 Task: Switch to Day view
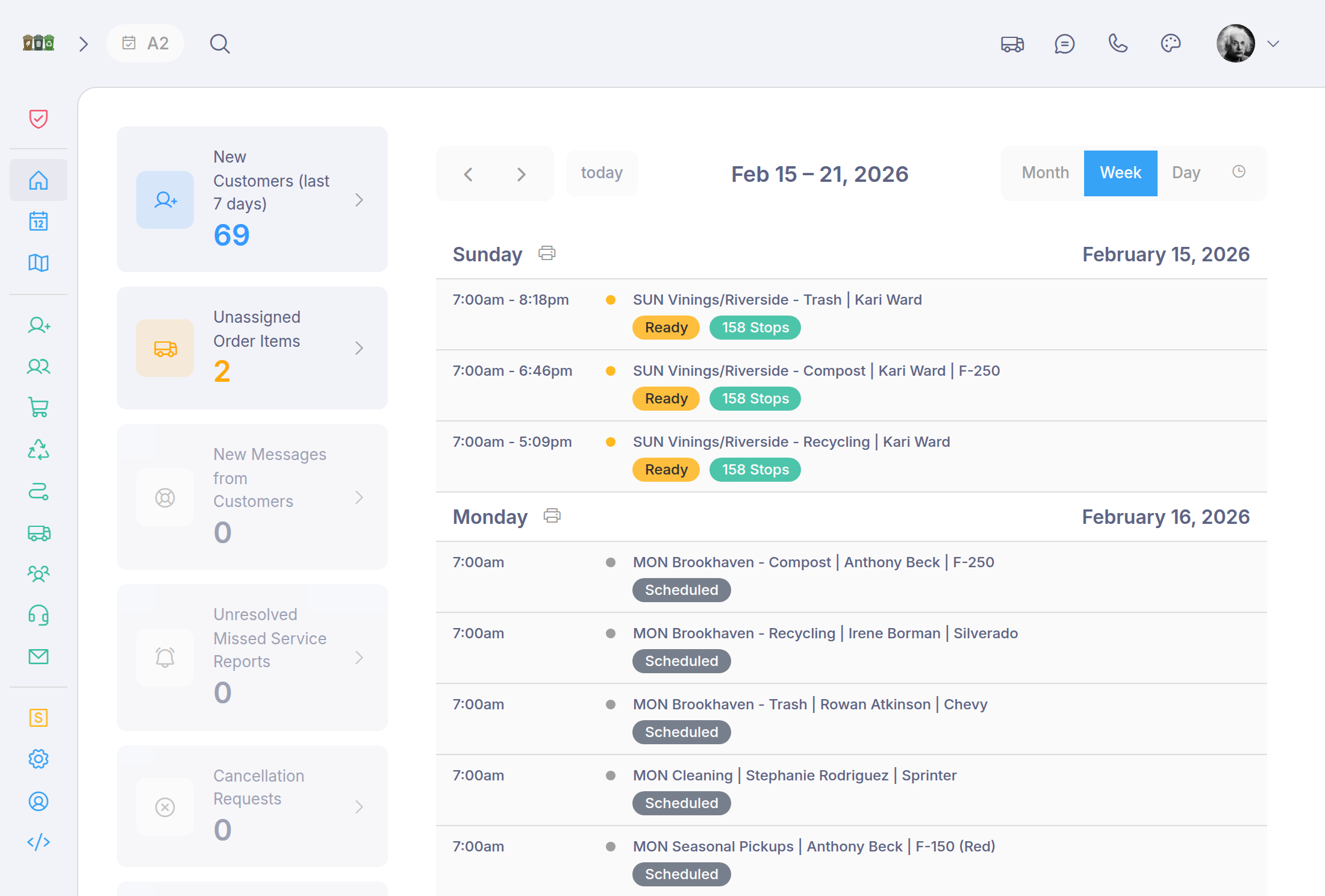tap(1185, 173)
